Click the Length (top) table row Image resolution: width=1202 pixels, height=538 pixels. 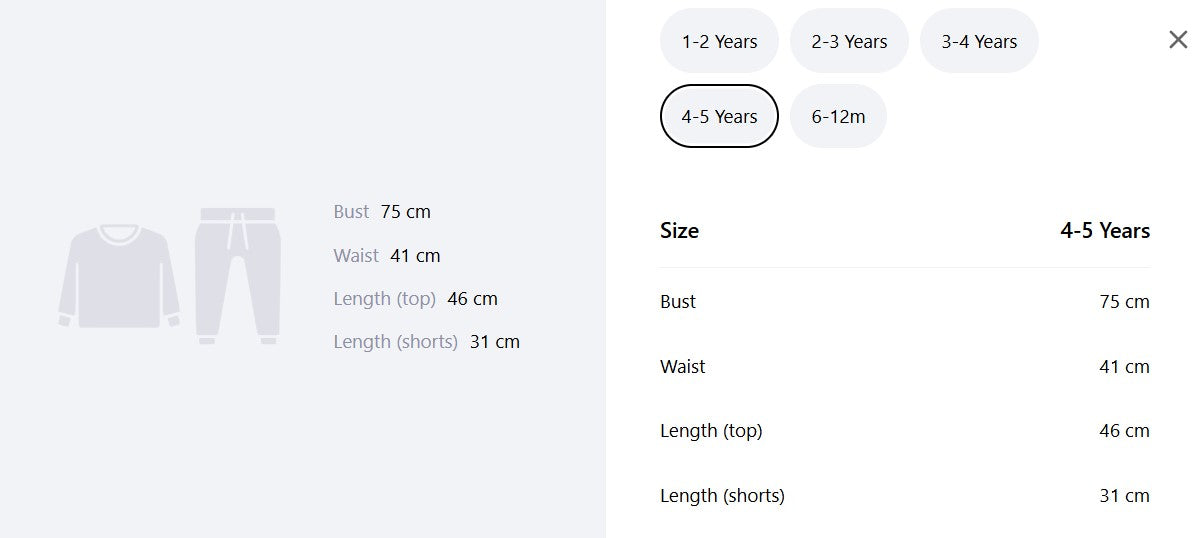point(905,431)
